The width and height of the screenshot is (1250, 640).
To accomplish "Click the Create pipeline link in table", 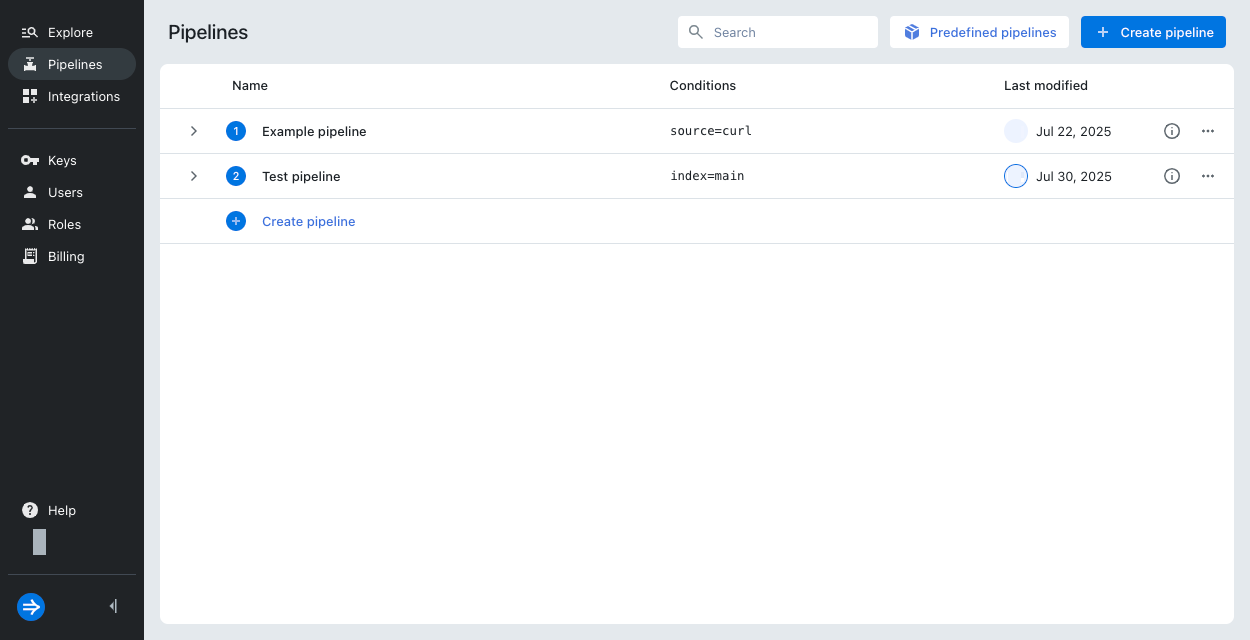I will [308, 221].
